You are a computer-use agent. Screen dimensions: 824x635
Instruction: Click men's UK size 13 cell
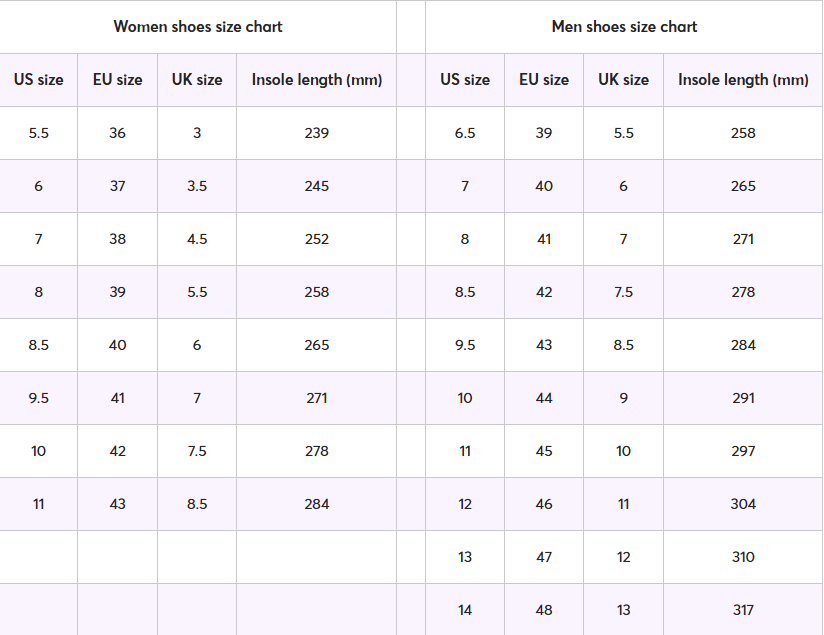click(x=623, y=610)
